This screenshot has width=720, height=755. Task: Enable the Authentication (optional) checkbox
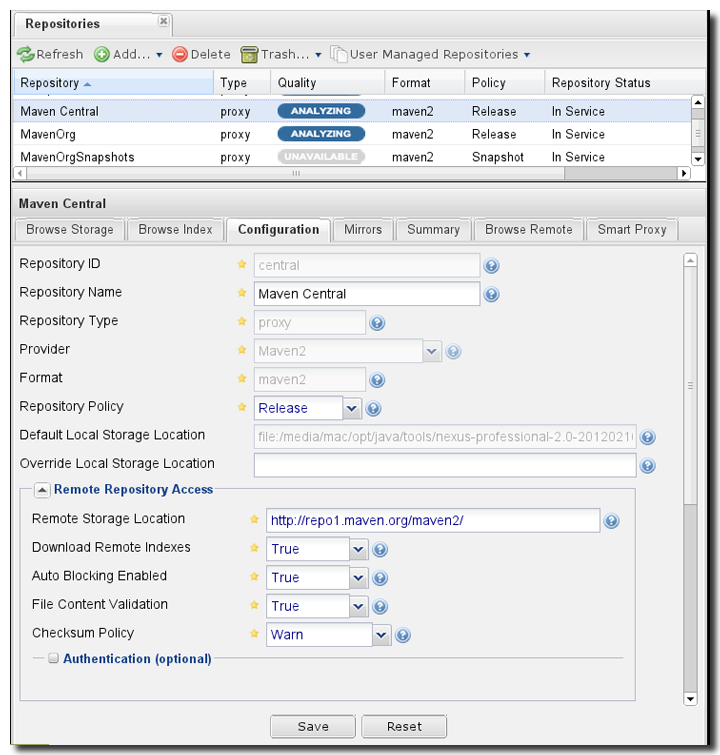click(x=54, y=659)
